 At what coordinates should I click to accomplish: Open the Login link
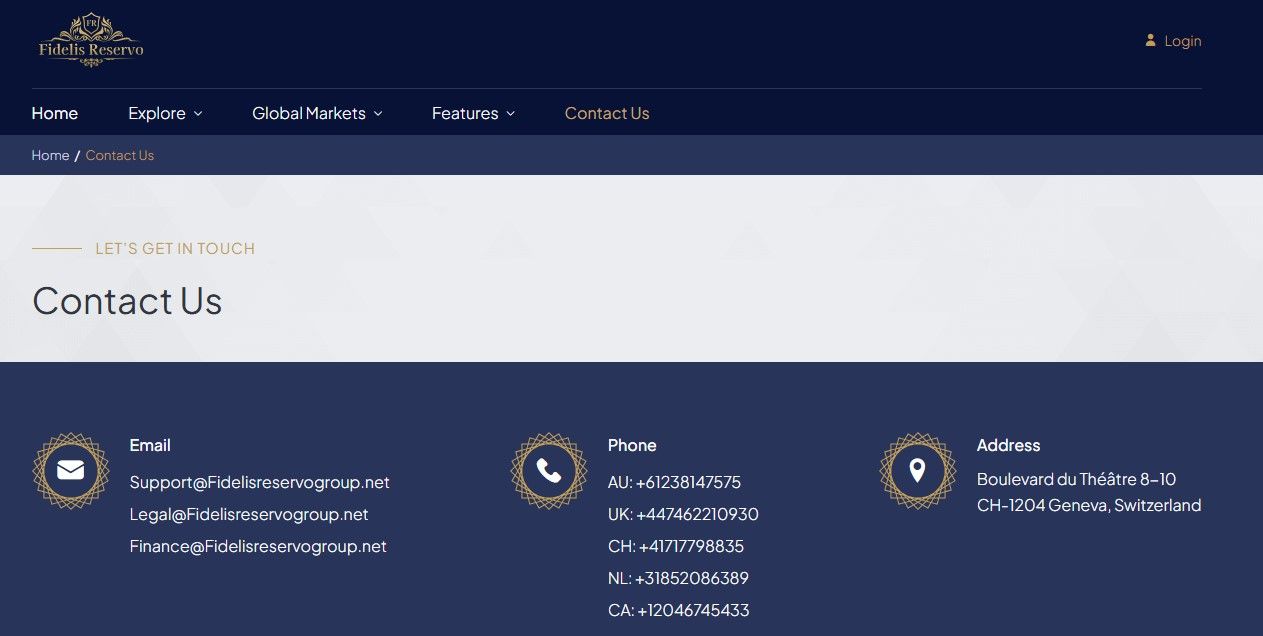[1183, 41]
